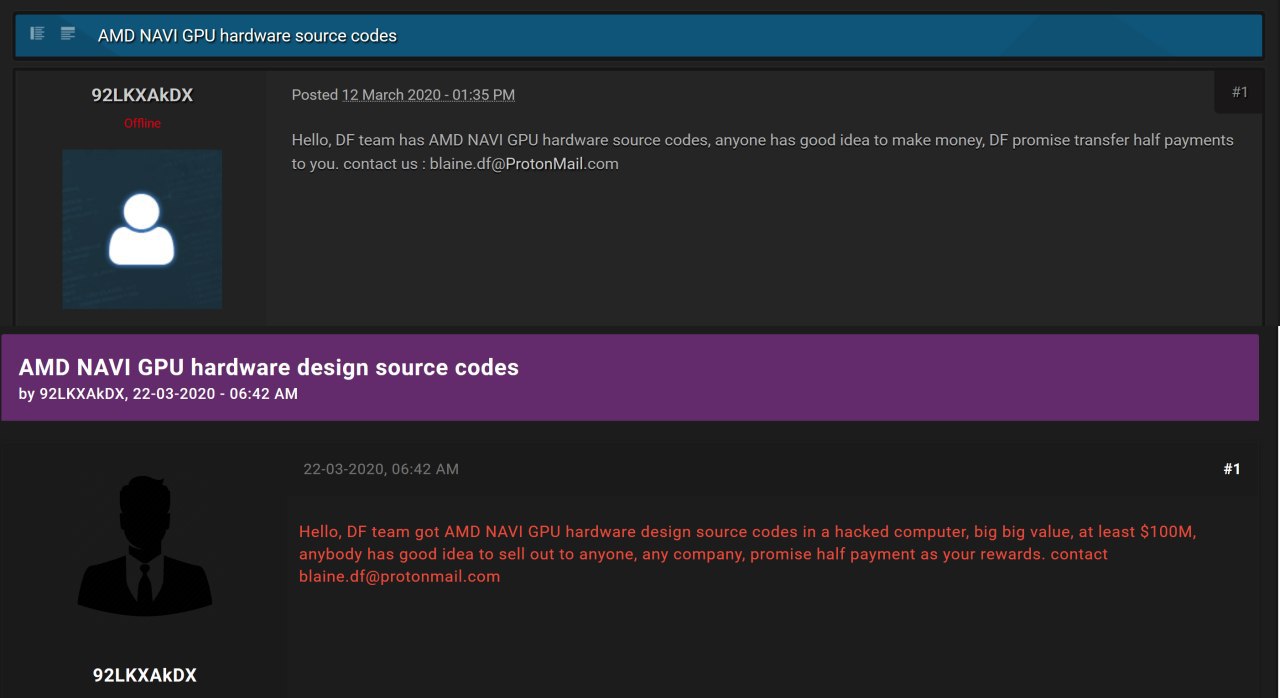Open the #1 permalink of the lower post
This screenshot has width=1280, height=698.
1232,469
